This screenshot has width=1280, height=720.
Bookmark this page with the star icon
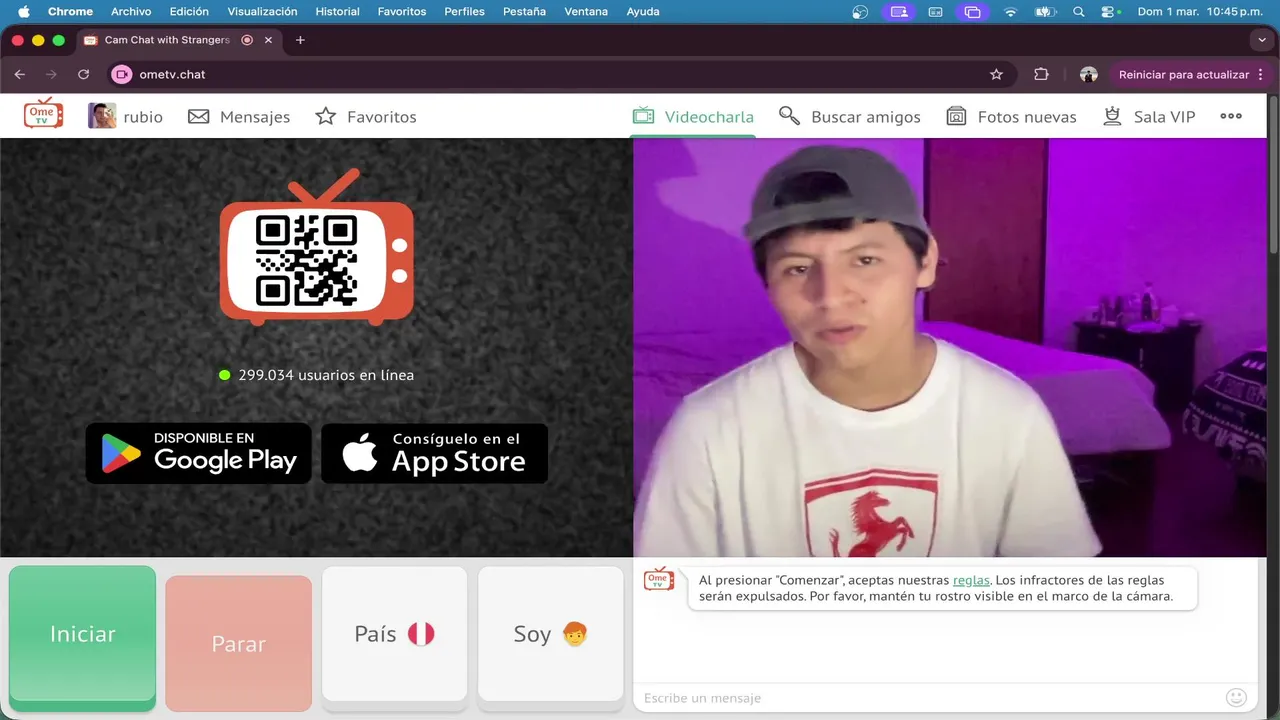996,74
